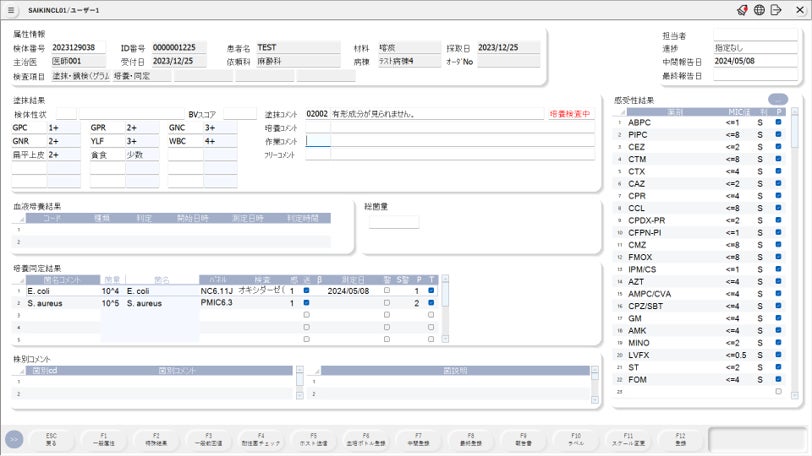The width and height of the screenshot is (812, 456).
Task: Click the up arrow of 培養同定結果 scrollbar
Action: click(x=445, y=279)
